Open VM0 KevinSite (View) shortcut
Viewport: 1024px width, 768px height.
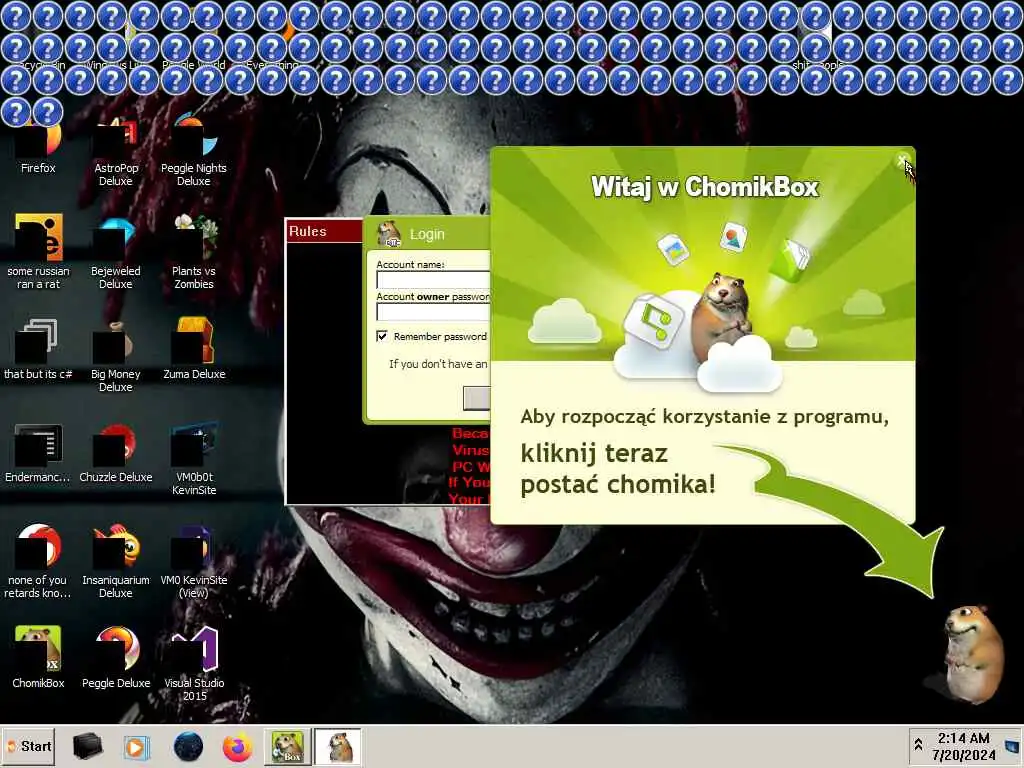point(194,562)
